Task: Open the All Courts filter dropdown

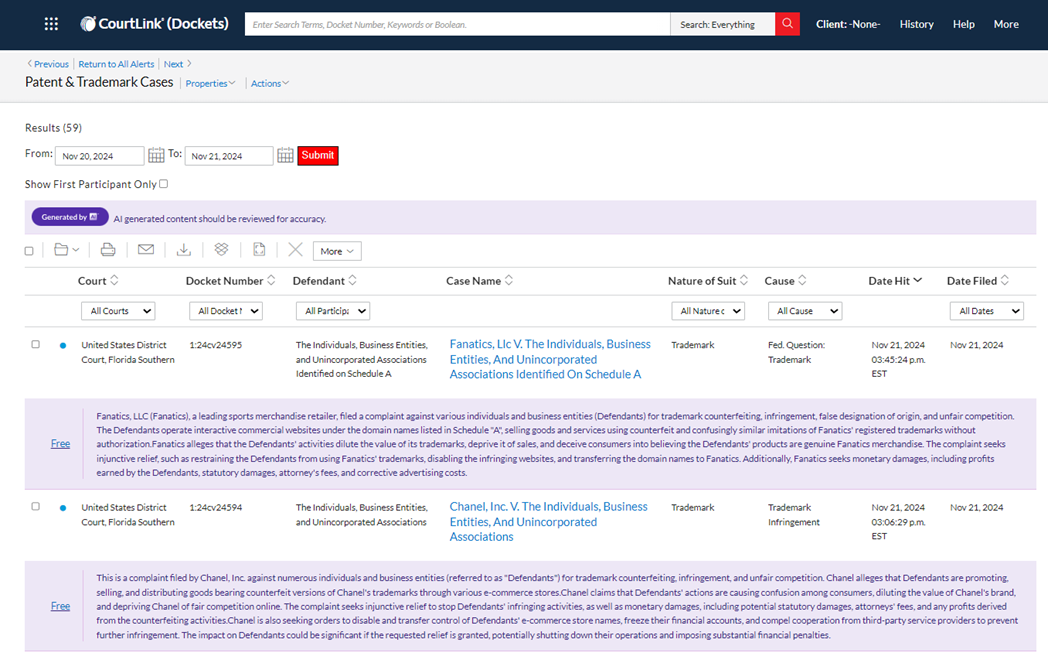Action: point(118,311)
